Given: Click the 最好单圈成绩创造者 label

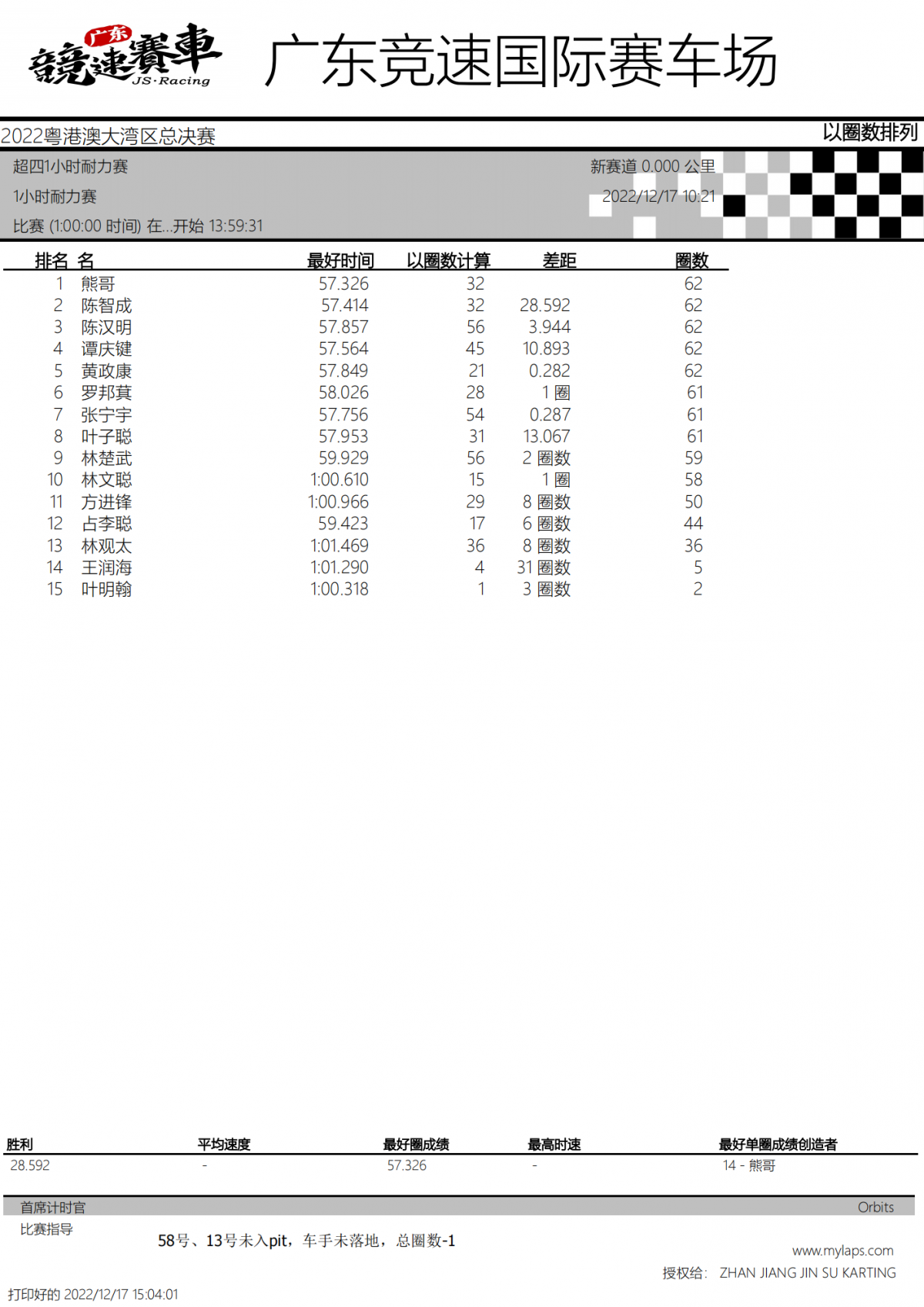Looking at the screenshot, I should click(x=778, y=1144).
